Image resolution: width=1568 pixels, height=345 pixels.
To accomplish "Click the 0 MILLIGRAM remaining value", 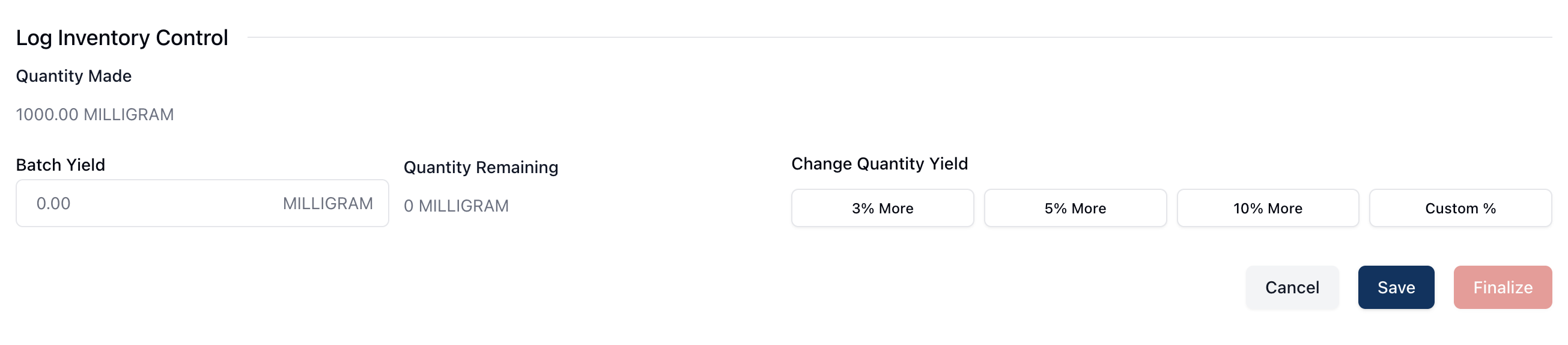I will coord(456,206).
